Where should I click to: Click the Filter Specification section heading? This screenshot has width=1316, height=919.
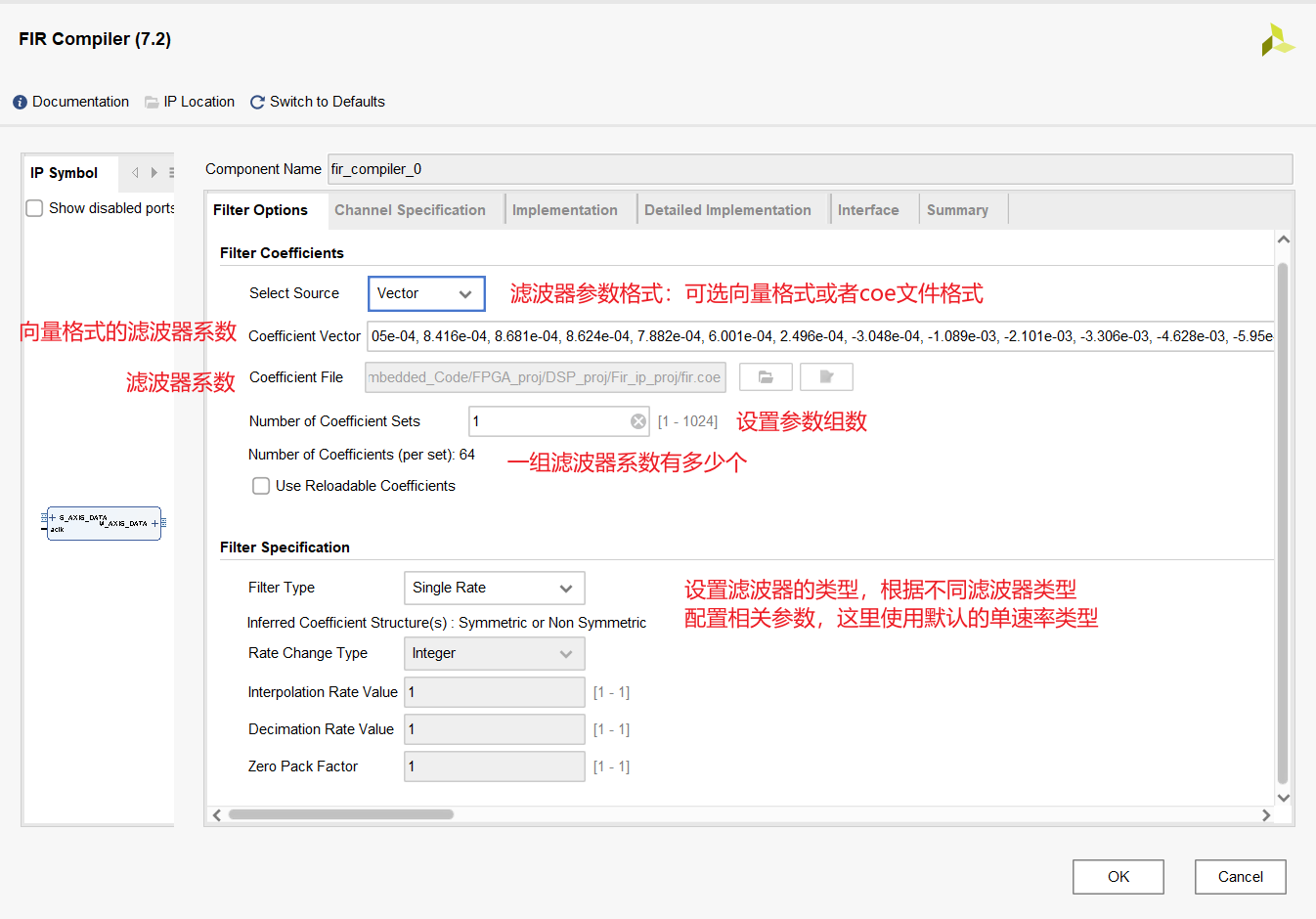click(285, 547)
